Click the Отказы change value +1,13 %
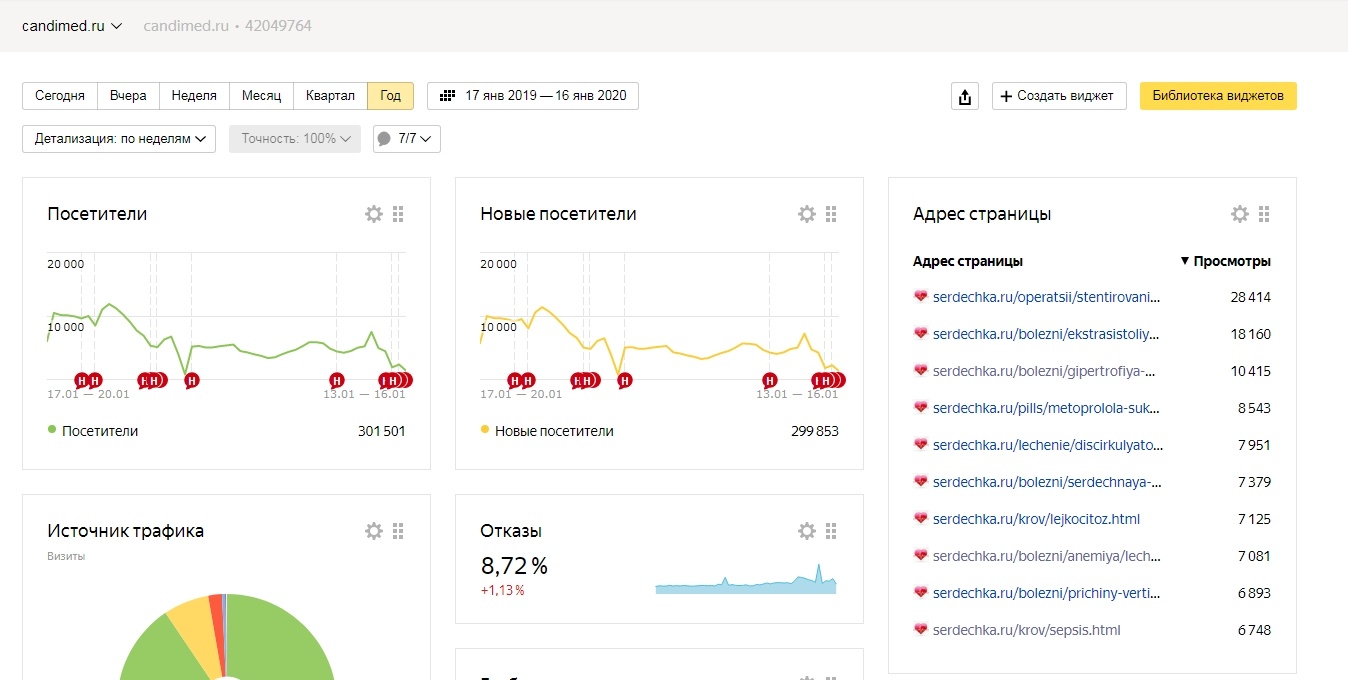 pos(503,591)
